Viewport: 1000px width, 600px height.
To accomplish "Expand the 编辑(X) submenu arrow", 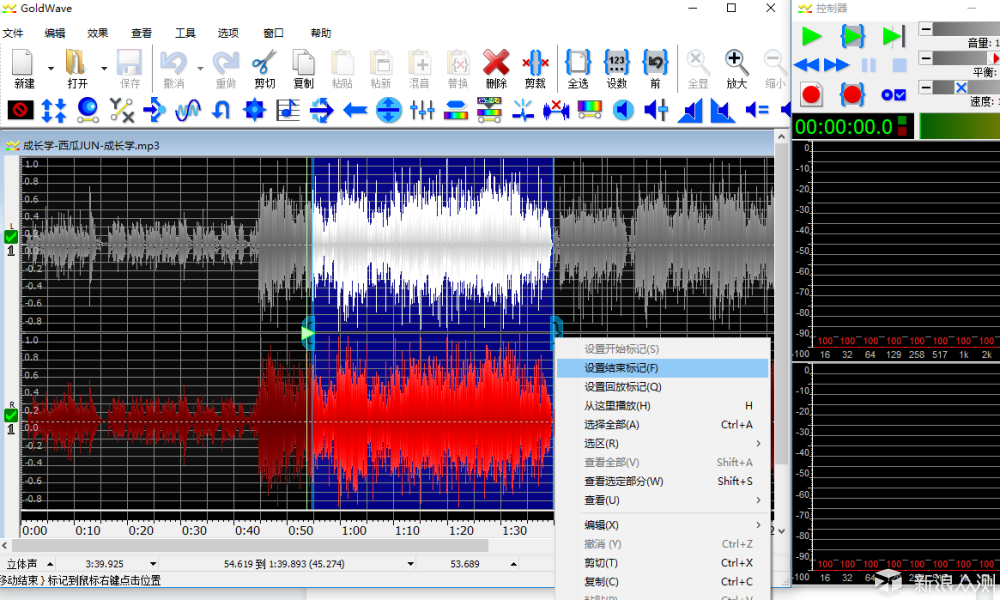I will tap(758, 525).
